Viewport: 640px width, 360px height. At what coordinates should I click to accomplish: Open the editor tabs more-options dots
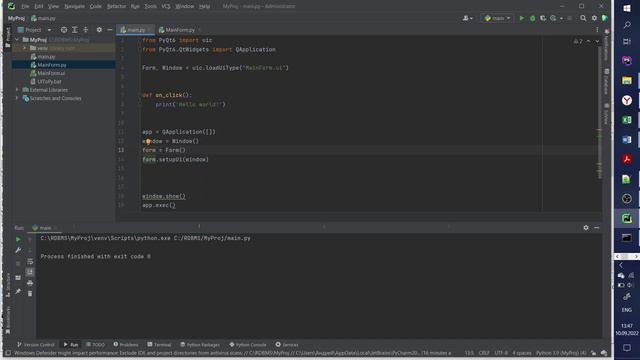pos(597,30)
